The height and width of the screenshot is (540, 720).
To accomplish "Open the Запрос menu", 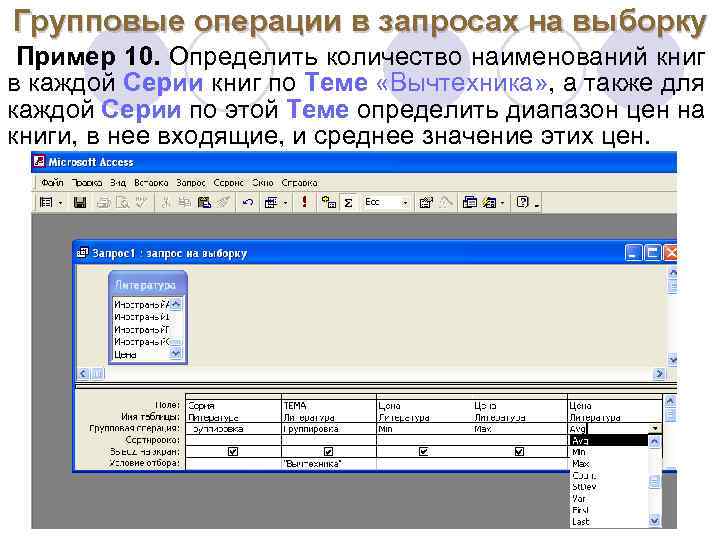I will [191, 183].
